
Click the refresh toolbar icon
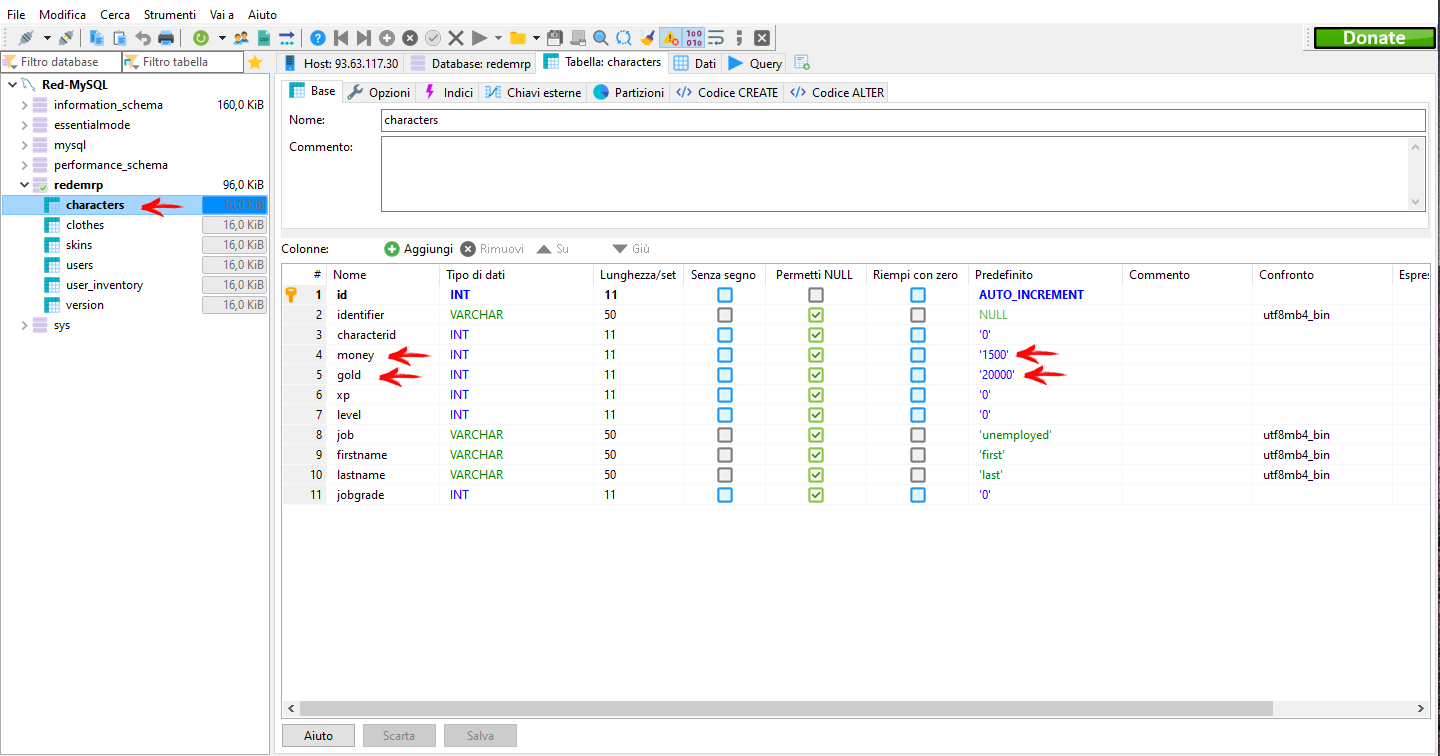coord(201,38)
